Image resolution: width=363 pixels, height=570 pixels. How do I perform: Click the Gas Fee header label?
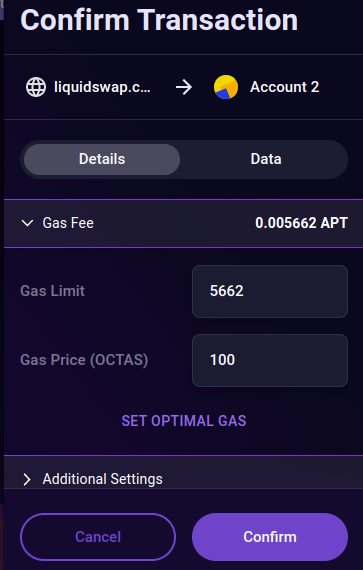tap(68, 223)
